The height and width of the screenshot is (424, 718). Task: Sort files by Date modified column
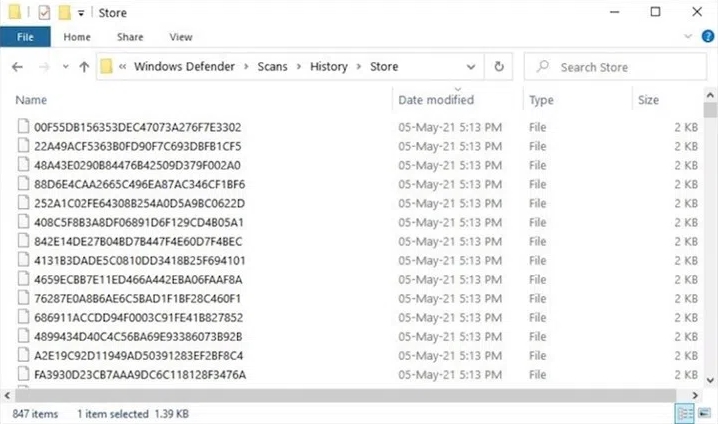436,100
